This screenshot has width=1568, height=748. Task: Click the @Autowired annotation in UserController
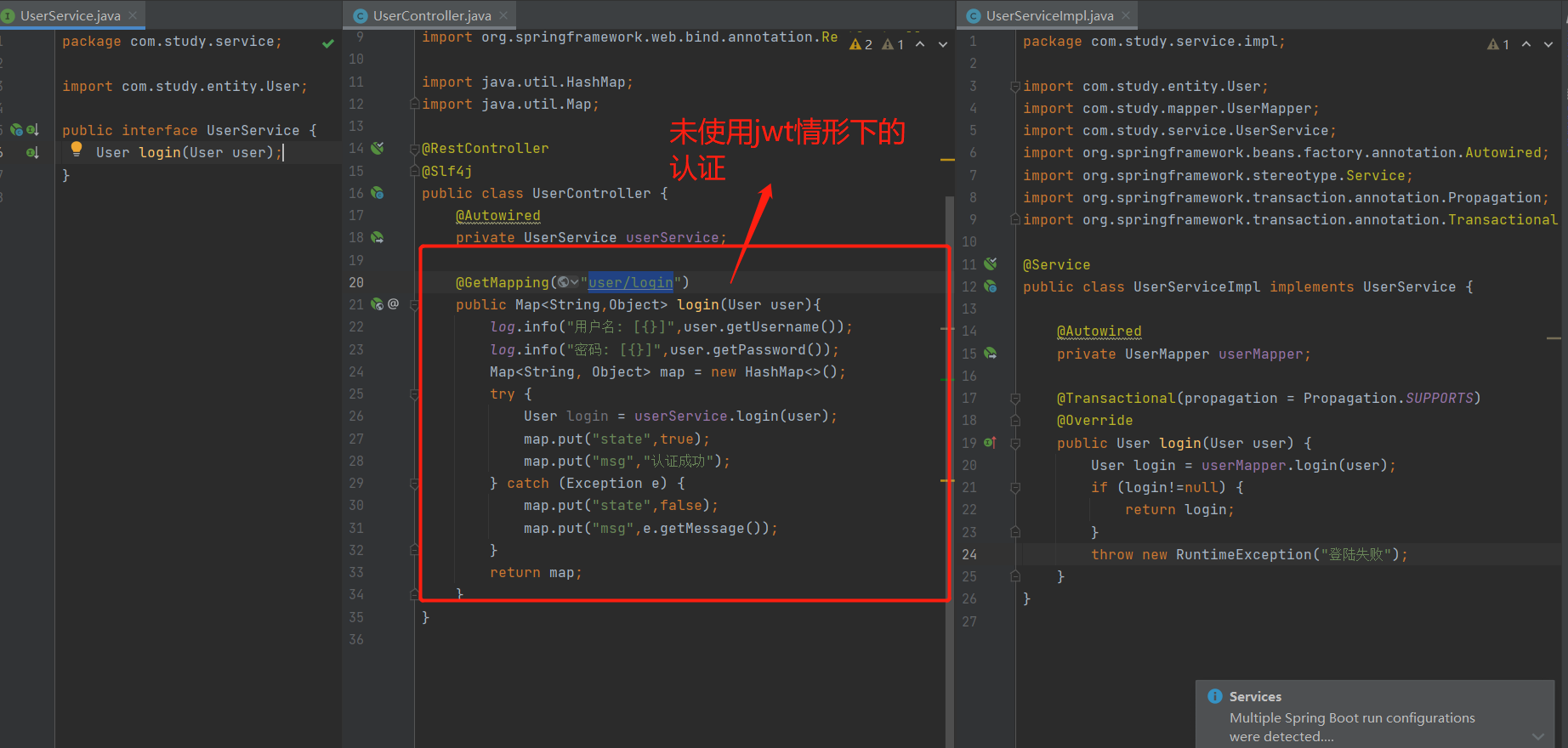click(x=498, y=215)
